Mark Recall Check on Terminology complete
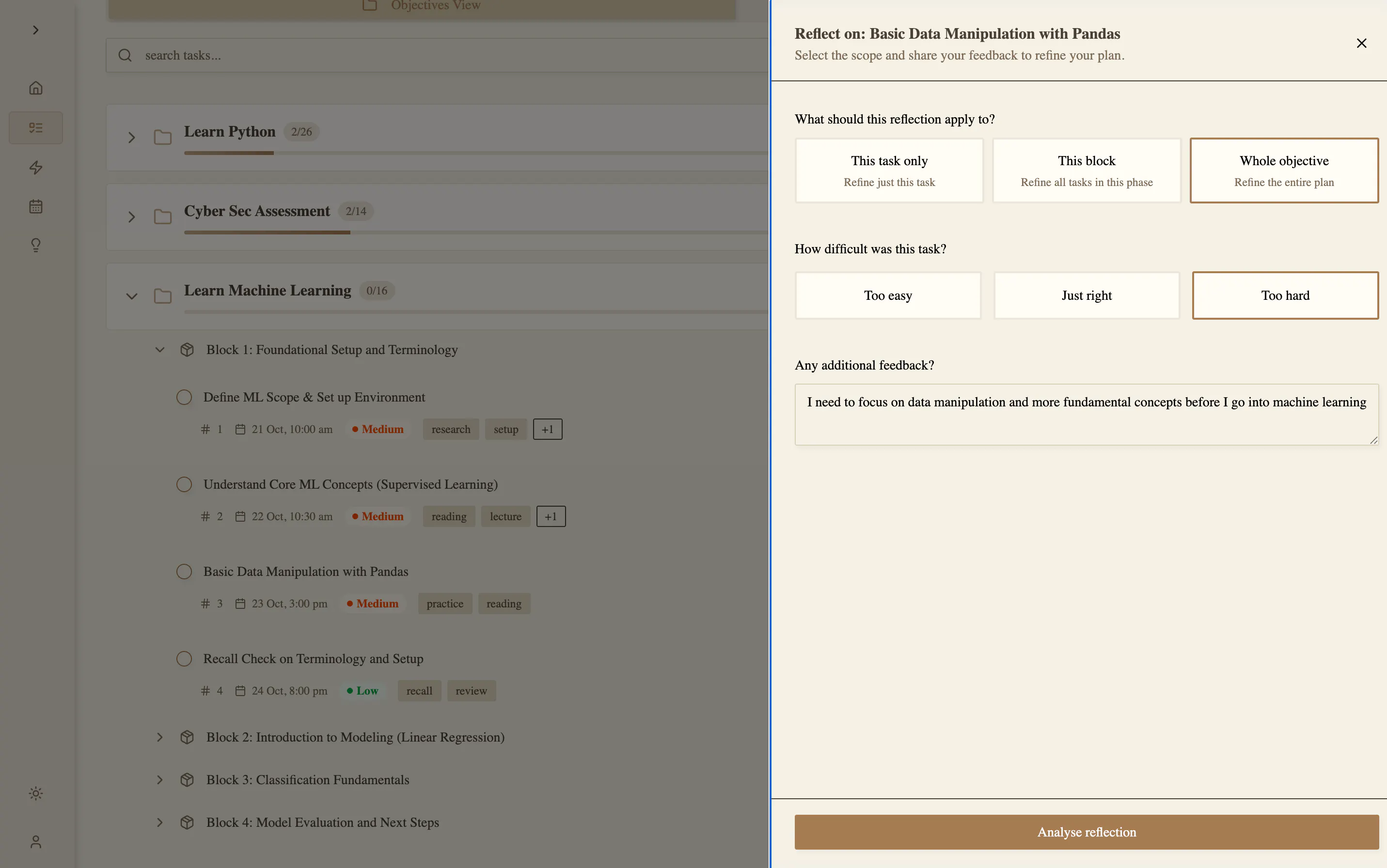The width and height of the screenshot is (1387, 868). pyautogui.click(x=184, y=658)
